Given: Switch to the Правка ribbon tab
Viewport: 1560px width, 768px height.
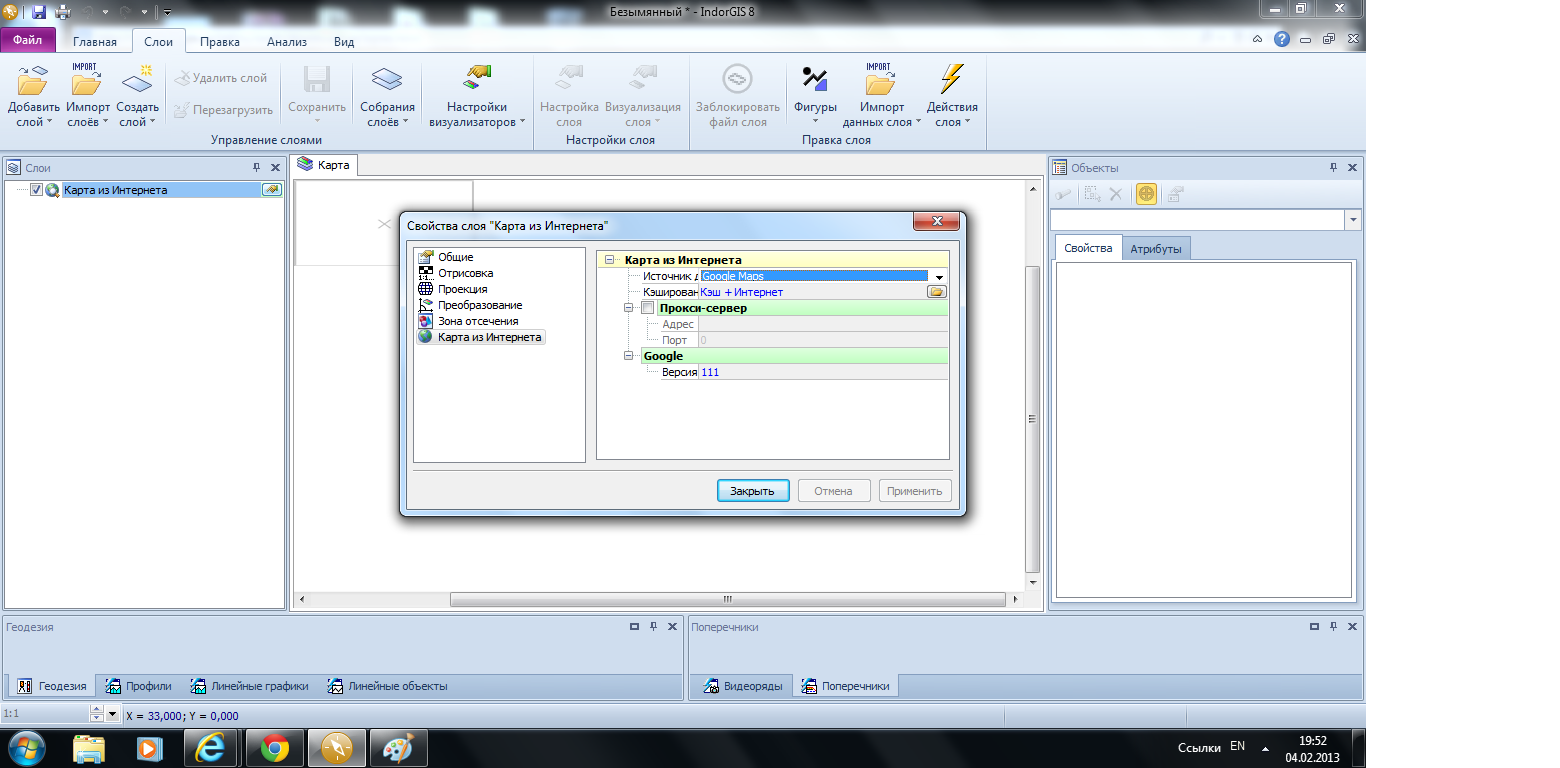Looking at the screenshot, I should (x=219, y=42).
